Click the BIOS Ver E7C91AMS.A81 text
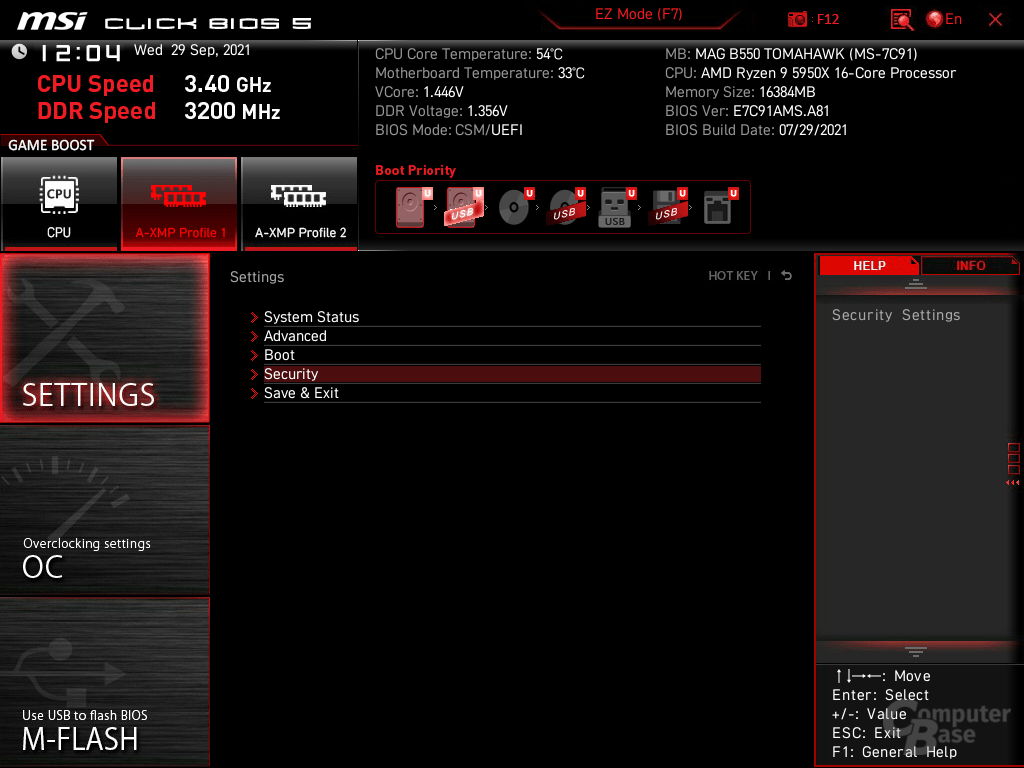This screenshot has height=768, width=1024. 747,111
